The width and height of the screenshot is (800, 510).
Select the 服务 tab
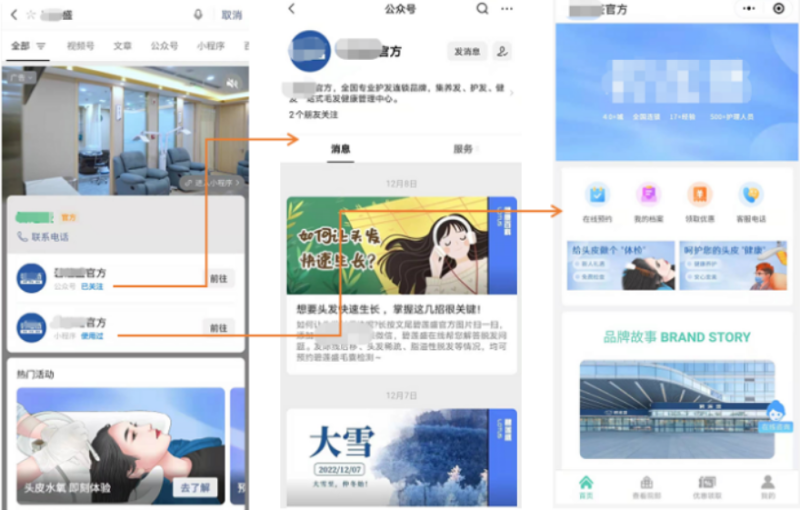pyautogui.click(x=463, y=149)
